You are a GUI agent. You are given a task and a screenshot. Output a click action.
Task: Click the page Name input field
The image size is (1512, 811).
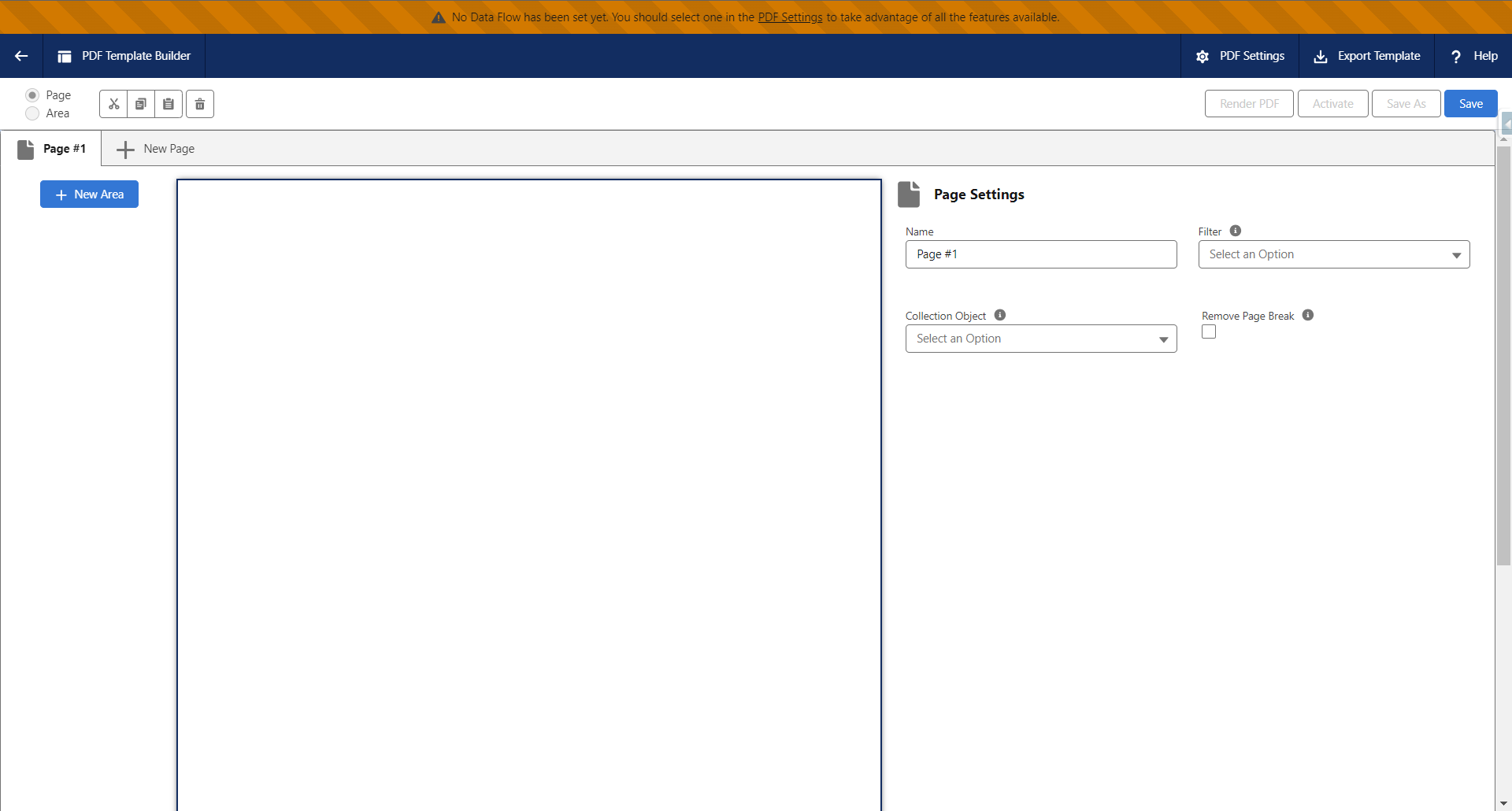[1040, 254]
